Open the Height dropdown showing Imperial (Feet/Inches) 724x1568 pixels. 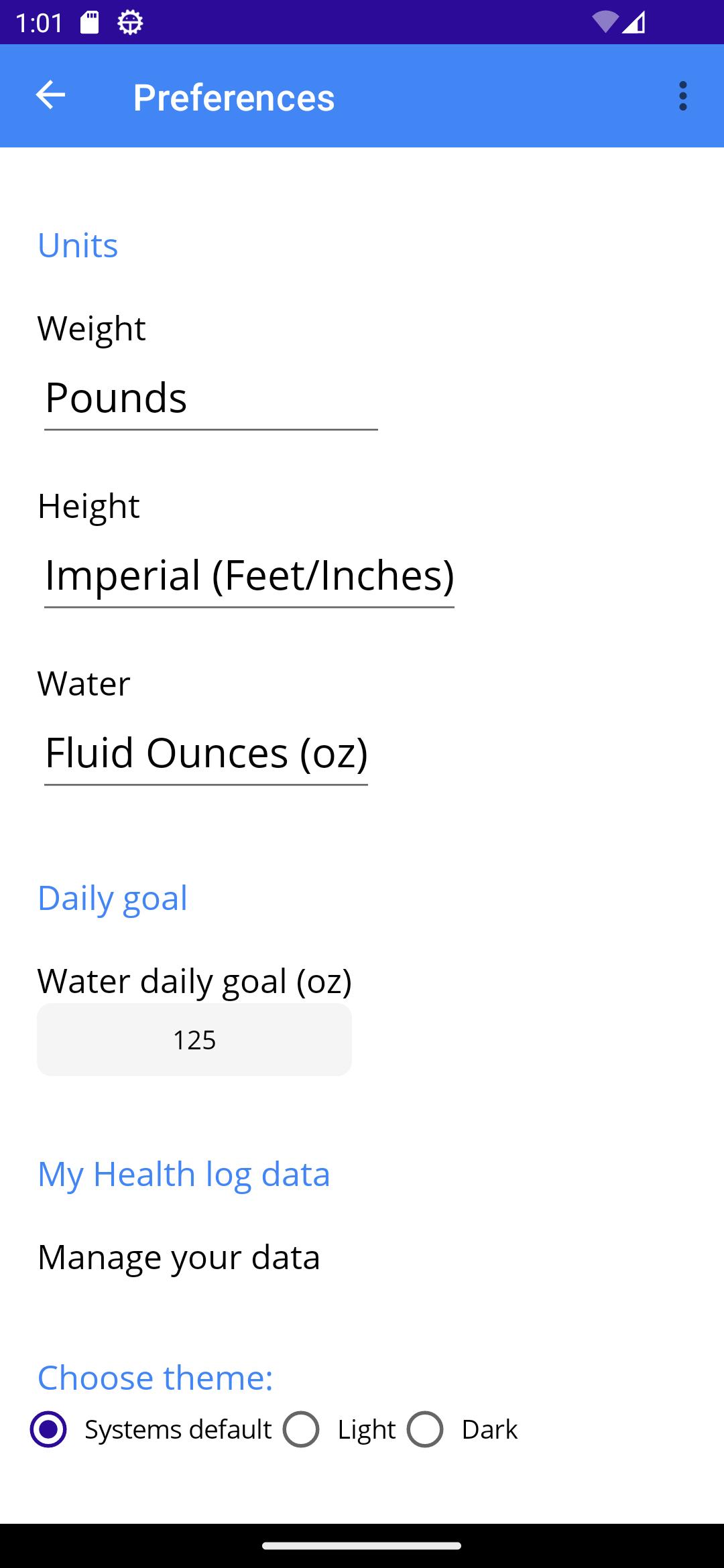(249, 576)
